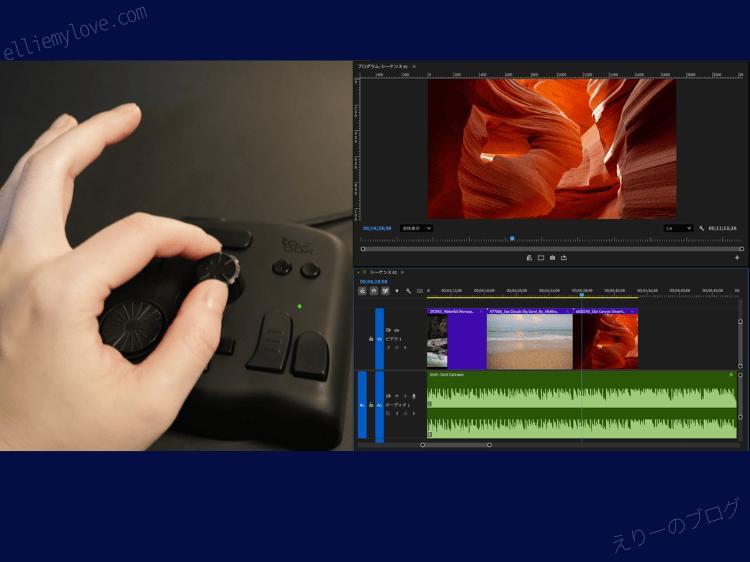
Task: Open the button editor plus icon
Action: (737, 258)
